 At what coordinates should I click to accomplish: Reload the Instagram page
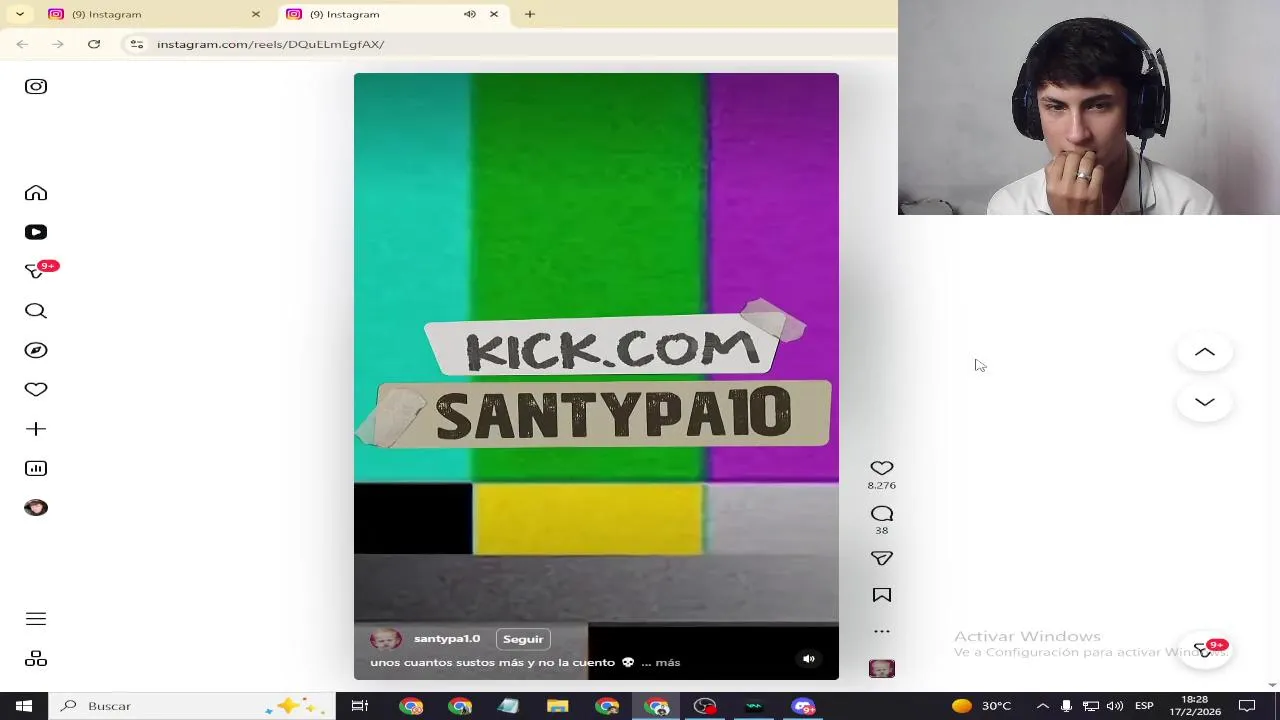(x=94, y=44)
